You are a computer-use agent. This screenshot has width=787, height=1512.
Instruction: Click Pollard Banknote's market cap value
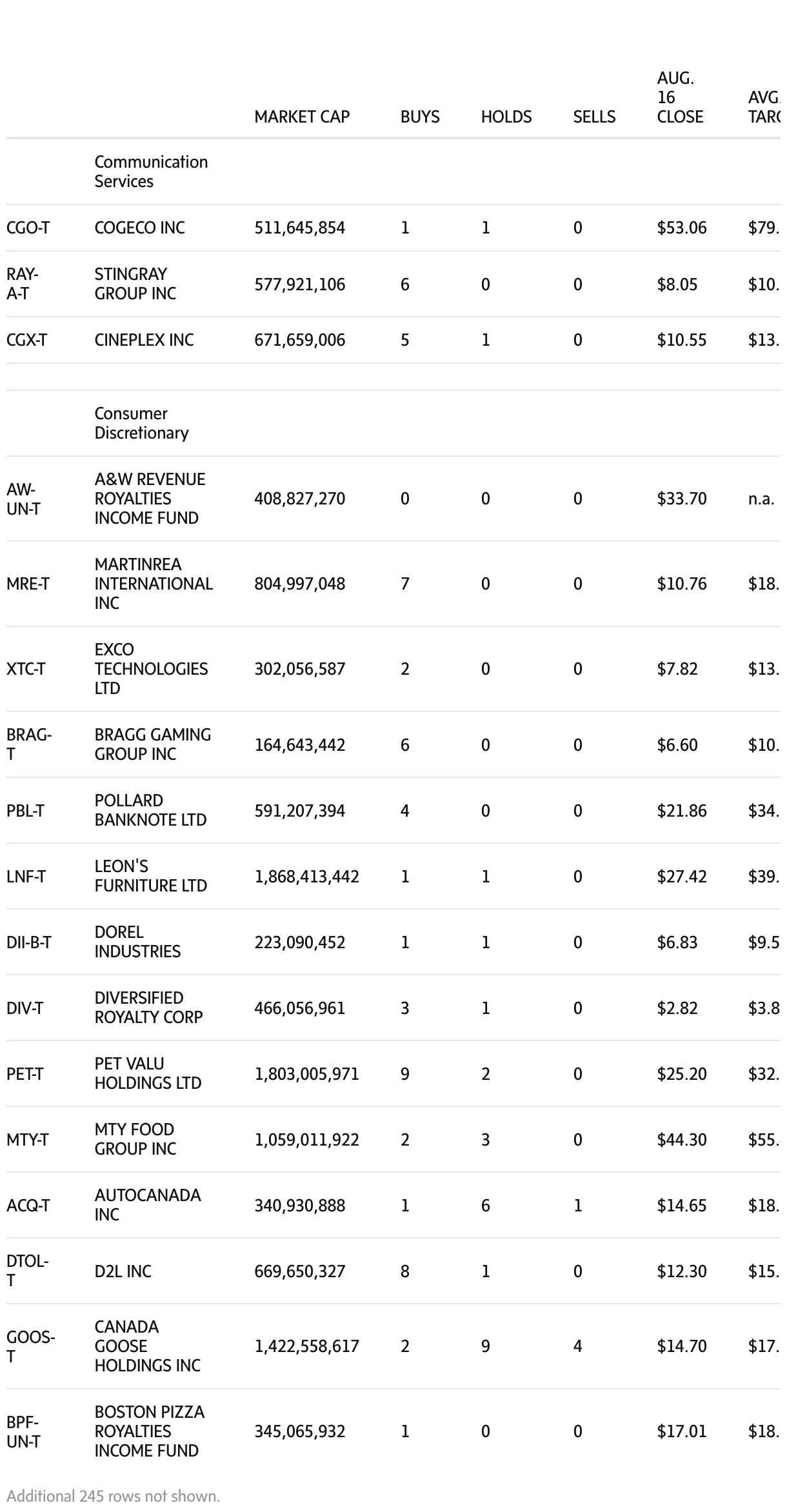click(x=299, y=811)
